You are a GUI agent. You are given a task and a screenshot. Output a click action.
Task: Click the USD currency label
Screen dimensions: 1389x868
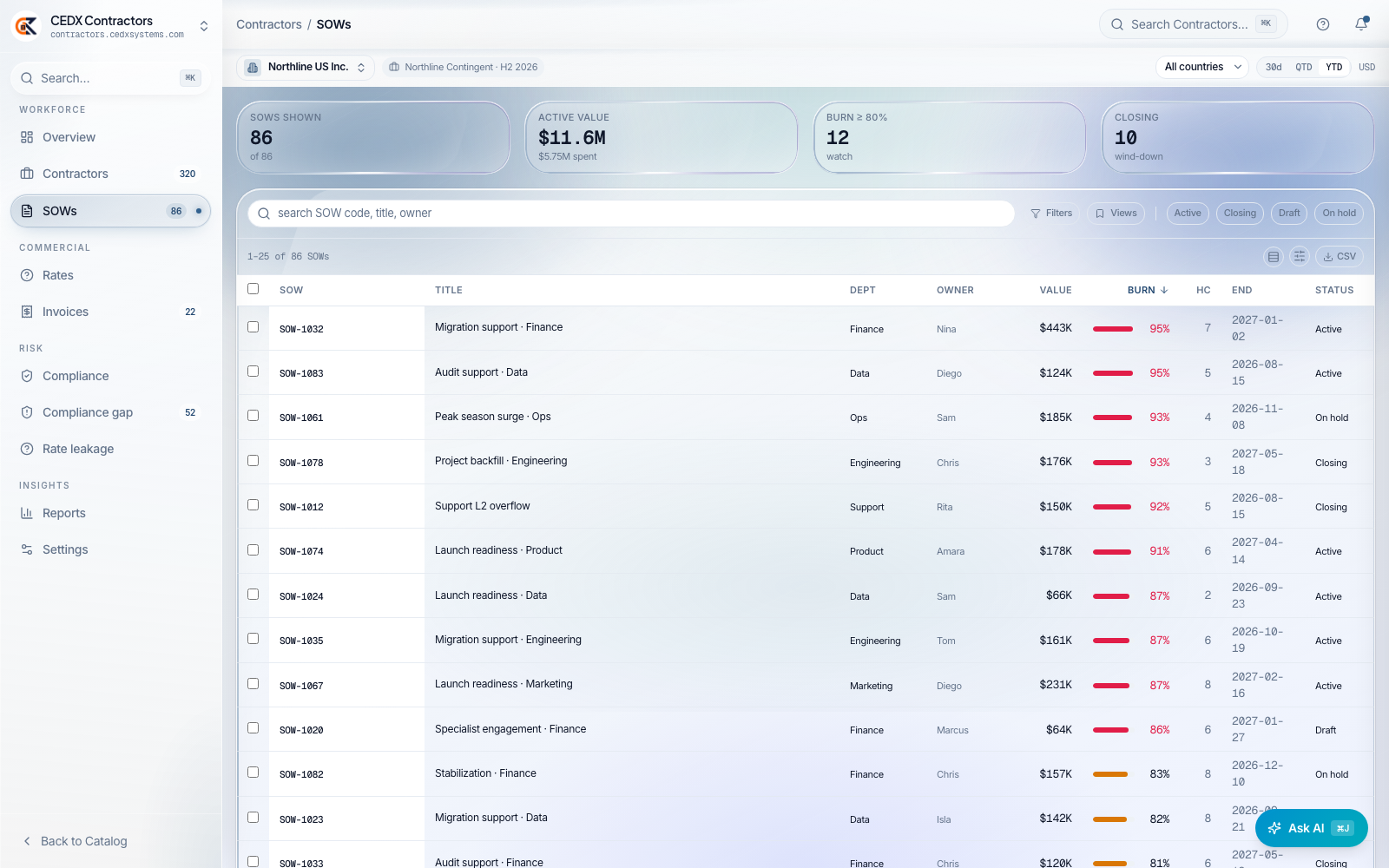coord(1366,67)
